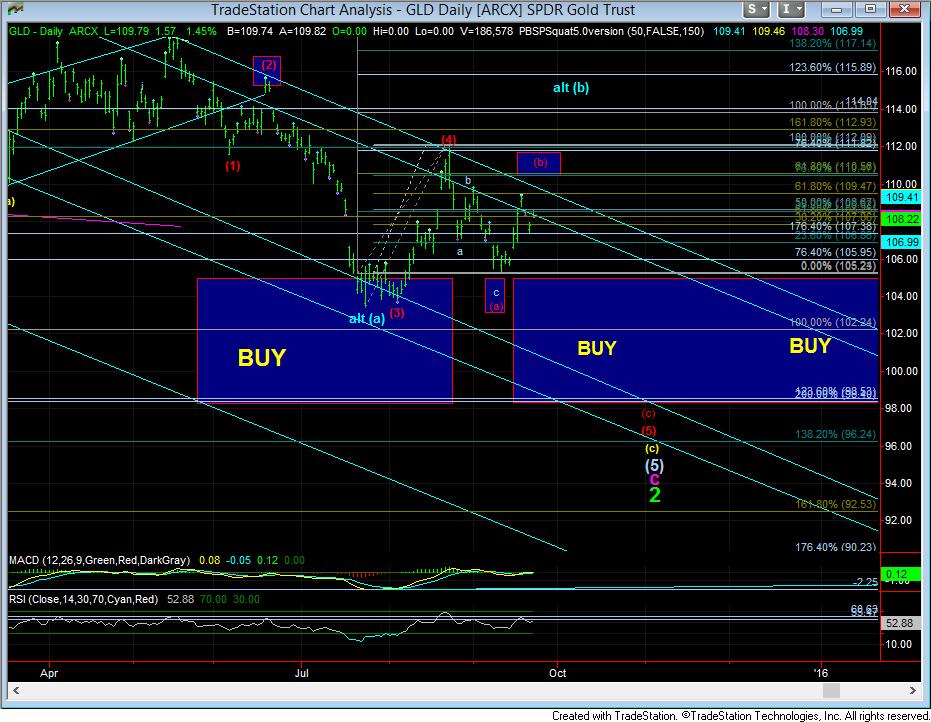
Task: Click the alt (b) wave label
Action: click(571, 88)
